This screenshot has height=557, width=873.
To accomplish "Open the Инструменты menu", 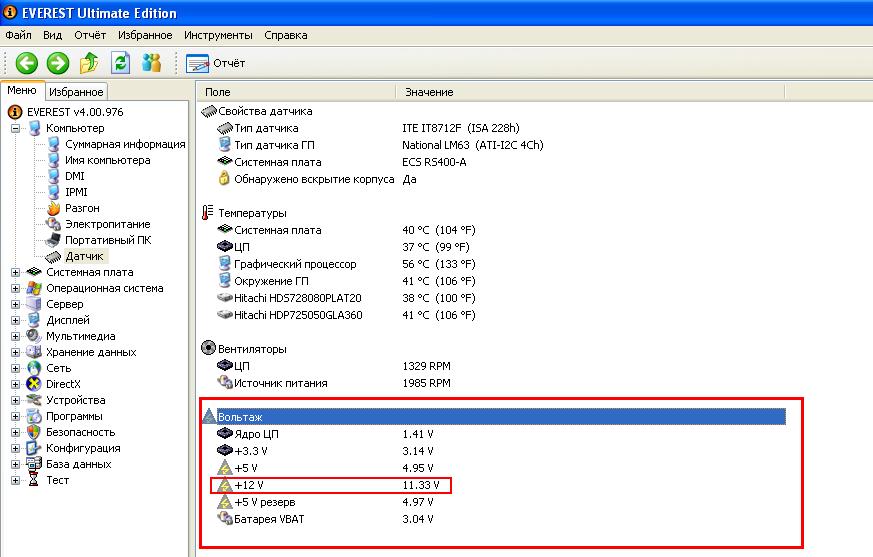I will coord(218,35).
